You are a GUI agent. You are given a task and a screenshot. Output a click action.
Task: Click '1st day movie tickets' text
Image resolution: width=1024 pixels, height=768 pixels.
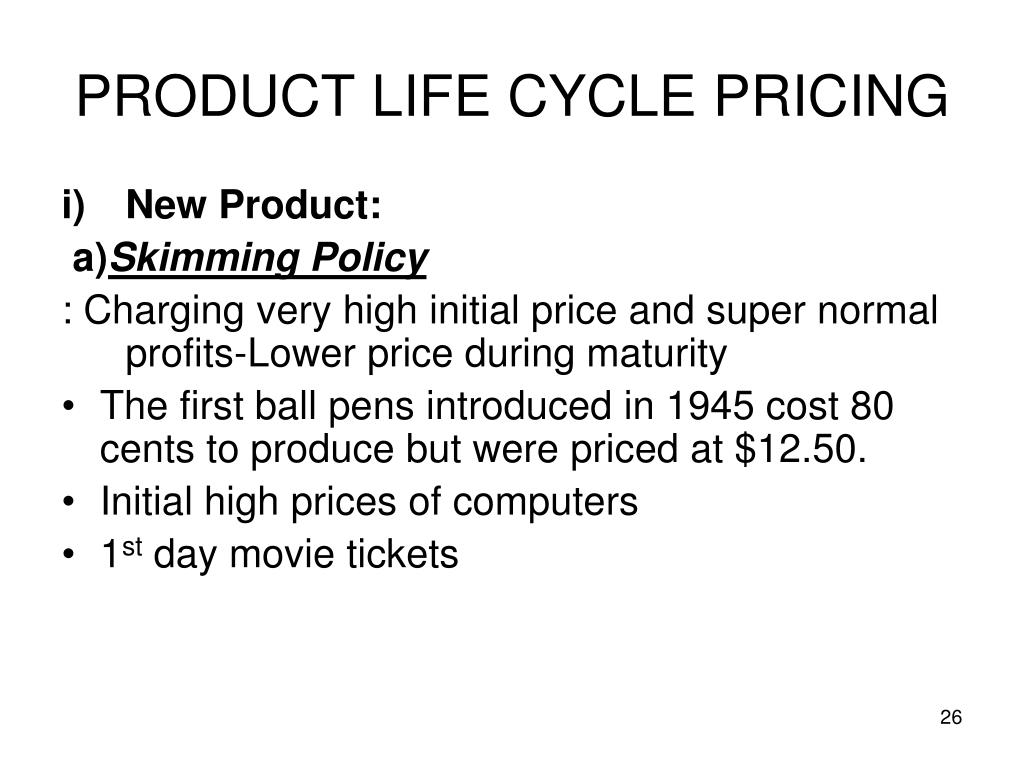280,554
